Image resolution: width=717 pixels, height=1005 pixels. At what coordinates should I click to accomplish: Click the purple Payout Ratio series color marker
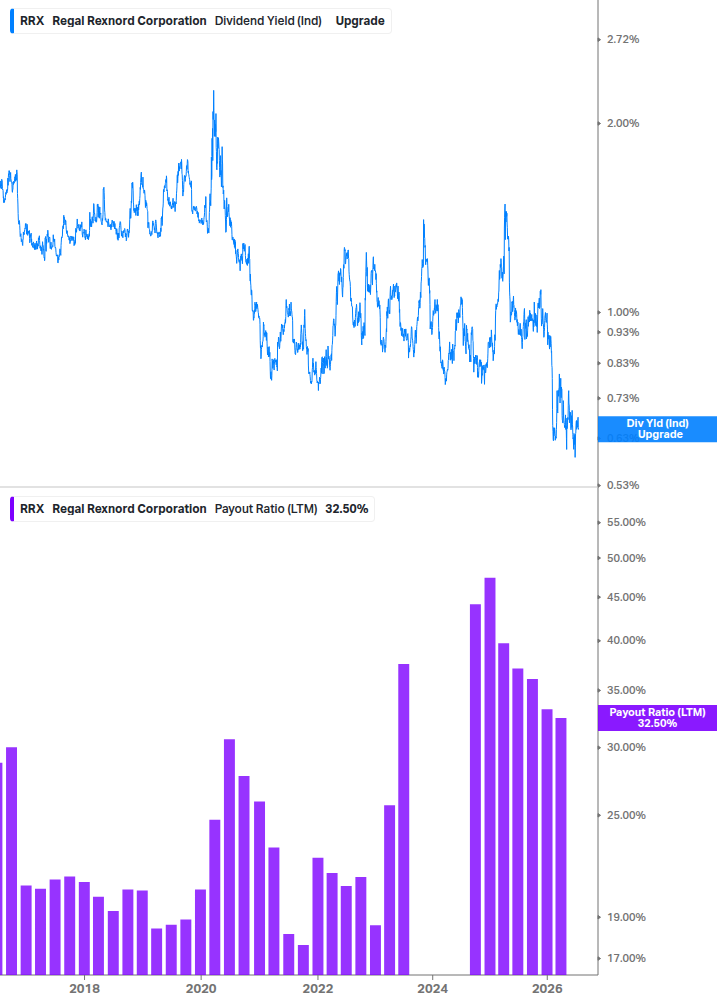(x=12, y=509)
